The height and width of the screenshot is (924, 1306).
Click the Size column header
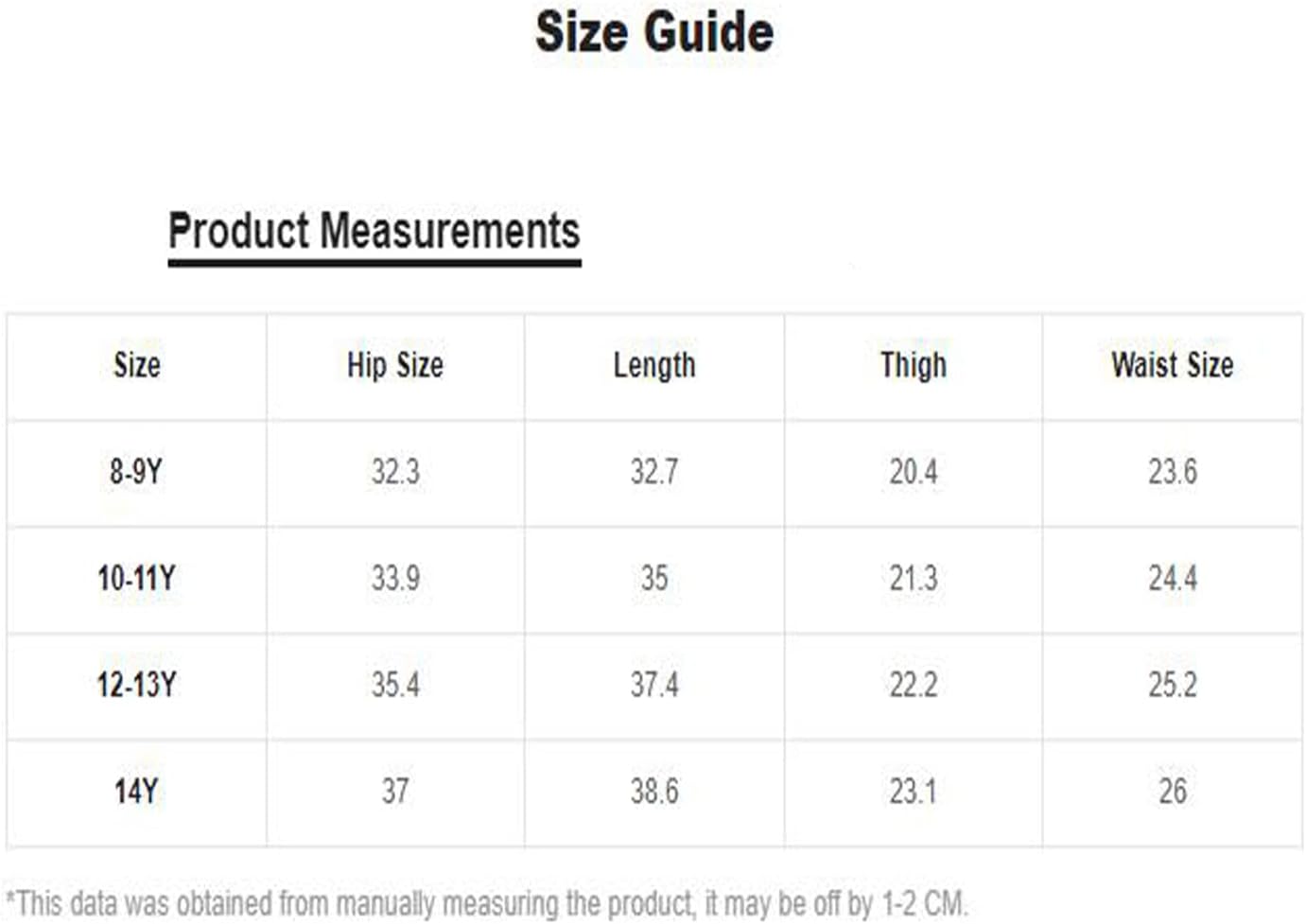[x=137, y=365]
